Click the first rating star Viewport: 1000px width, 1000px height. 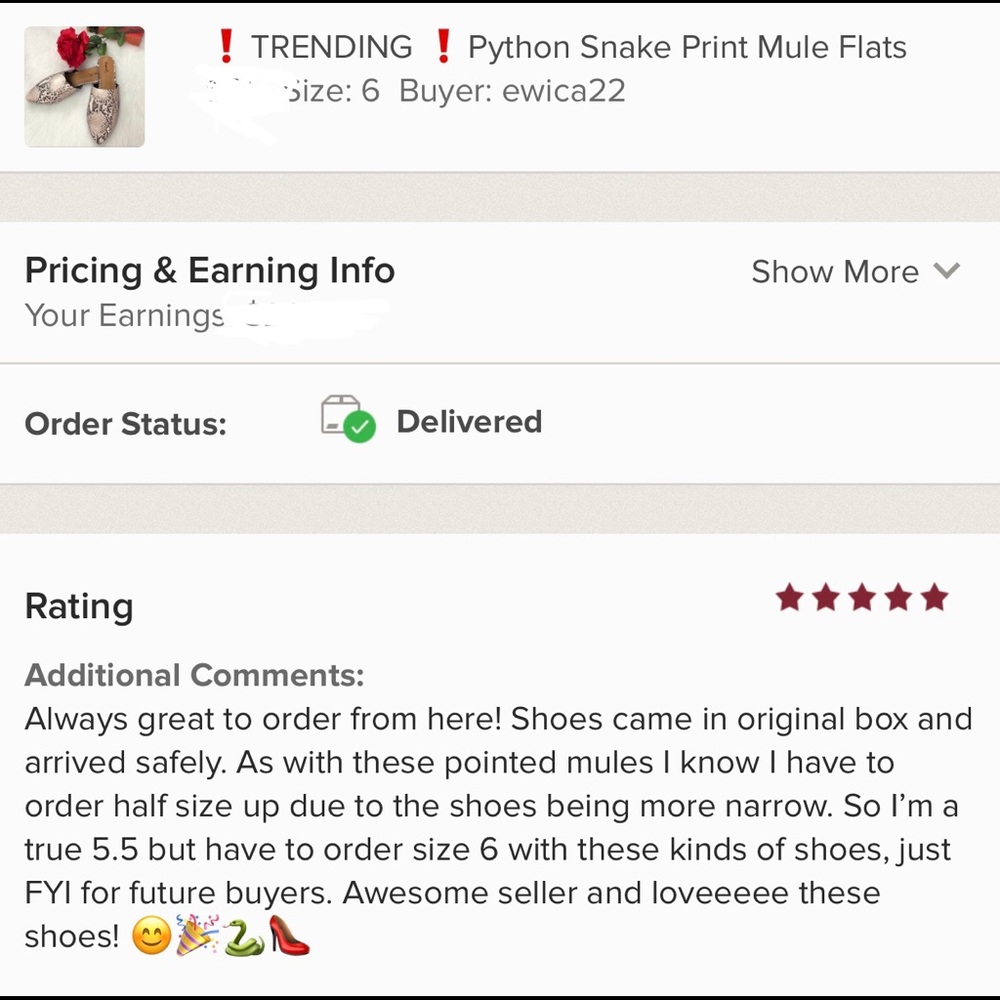tap(790, 599)
